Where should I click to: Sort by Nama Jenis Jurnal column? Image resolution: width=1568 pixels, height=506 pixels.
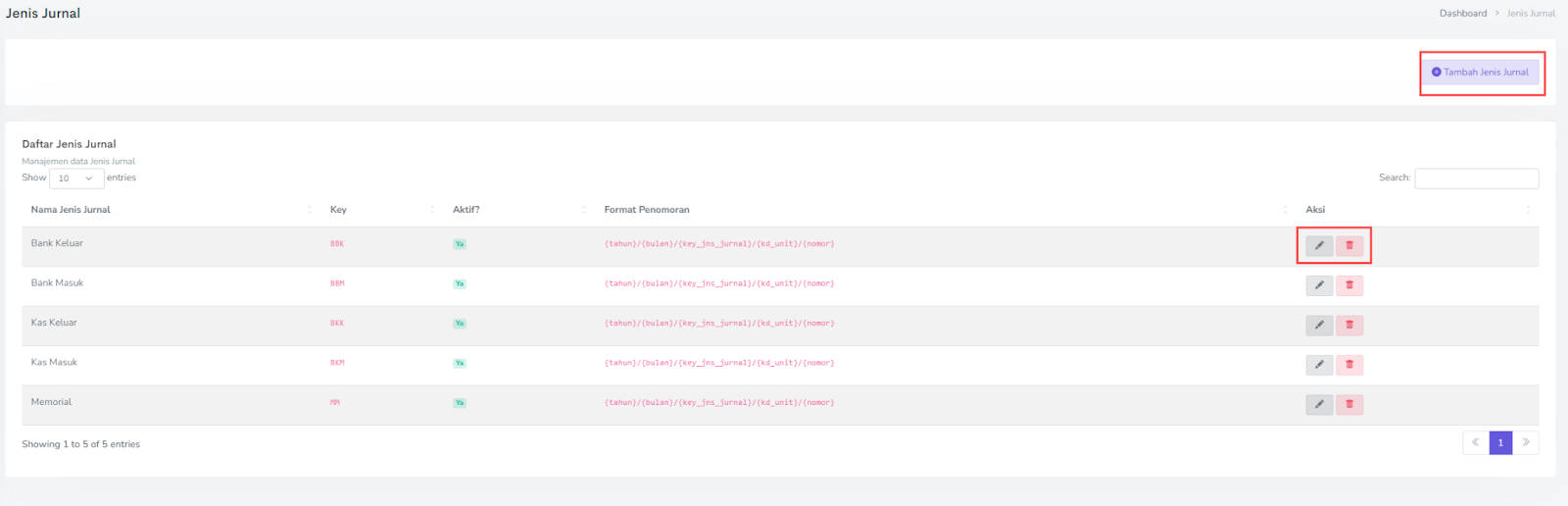tap(71, 210)
